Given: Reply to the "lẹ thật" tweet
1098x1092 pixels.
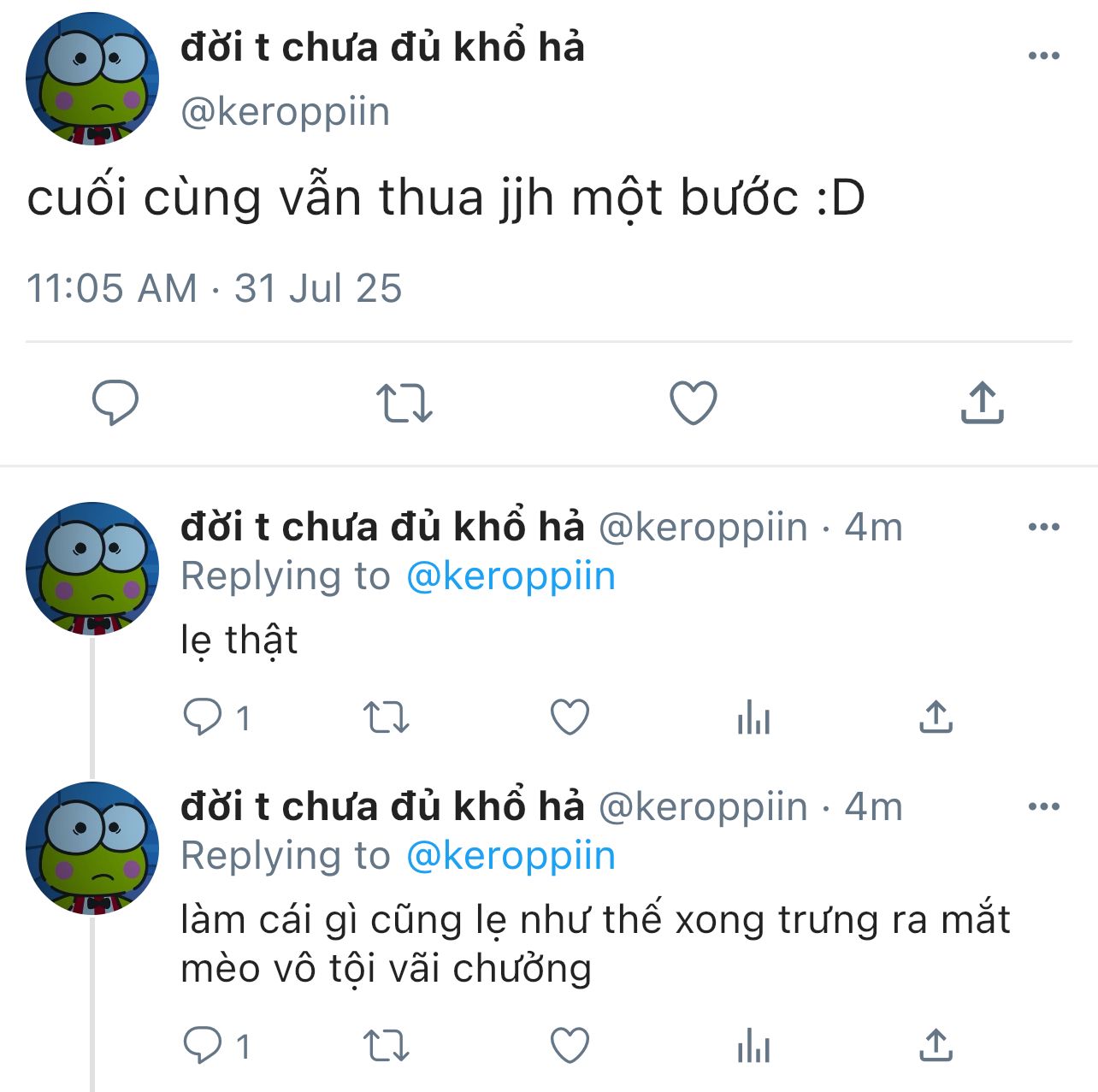Looking at the screenshot, I should [217, 717].
